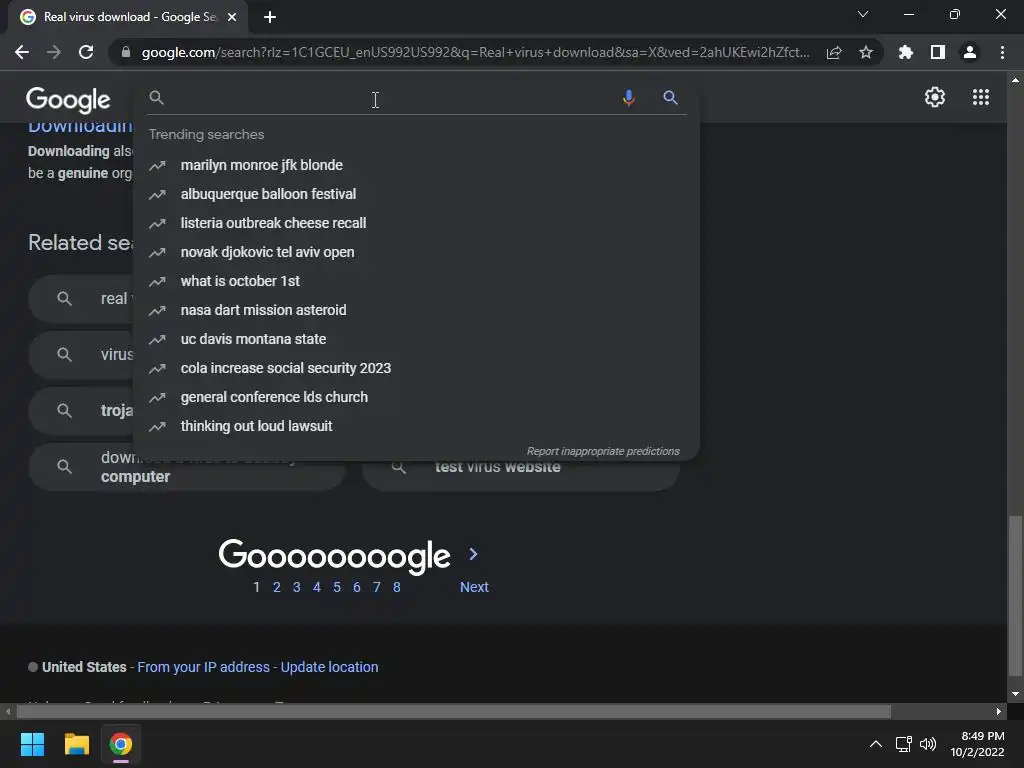
Task: Submit search with blue magnifier
Action: point(670,98)
